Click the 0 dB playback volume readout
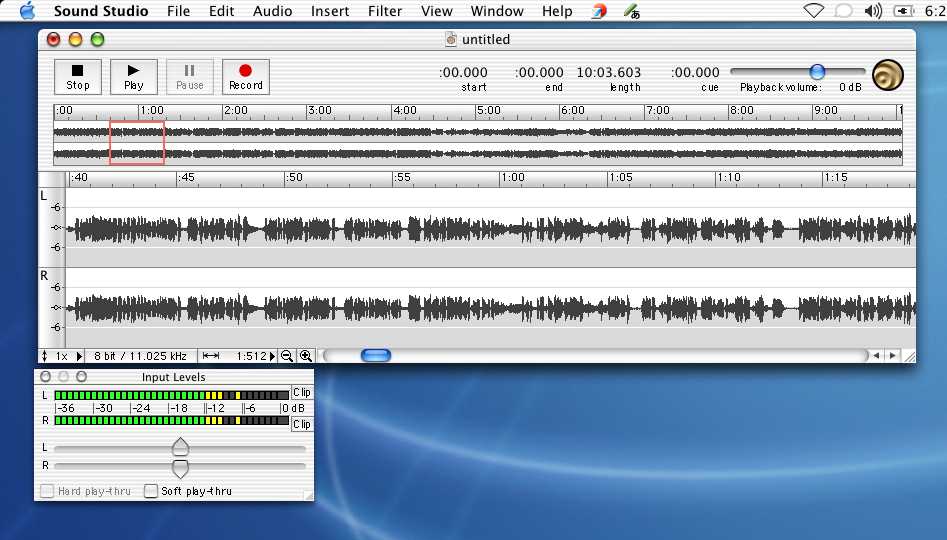This screenshot has width=947, height=540. tap(850, 88)
